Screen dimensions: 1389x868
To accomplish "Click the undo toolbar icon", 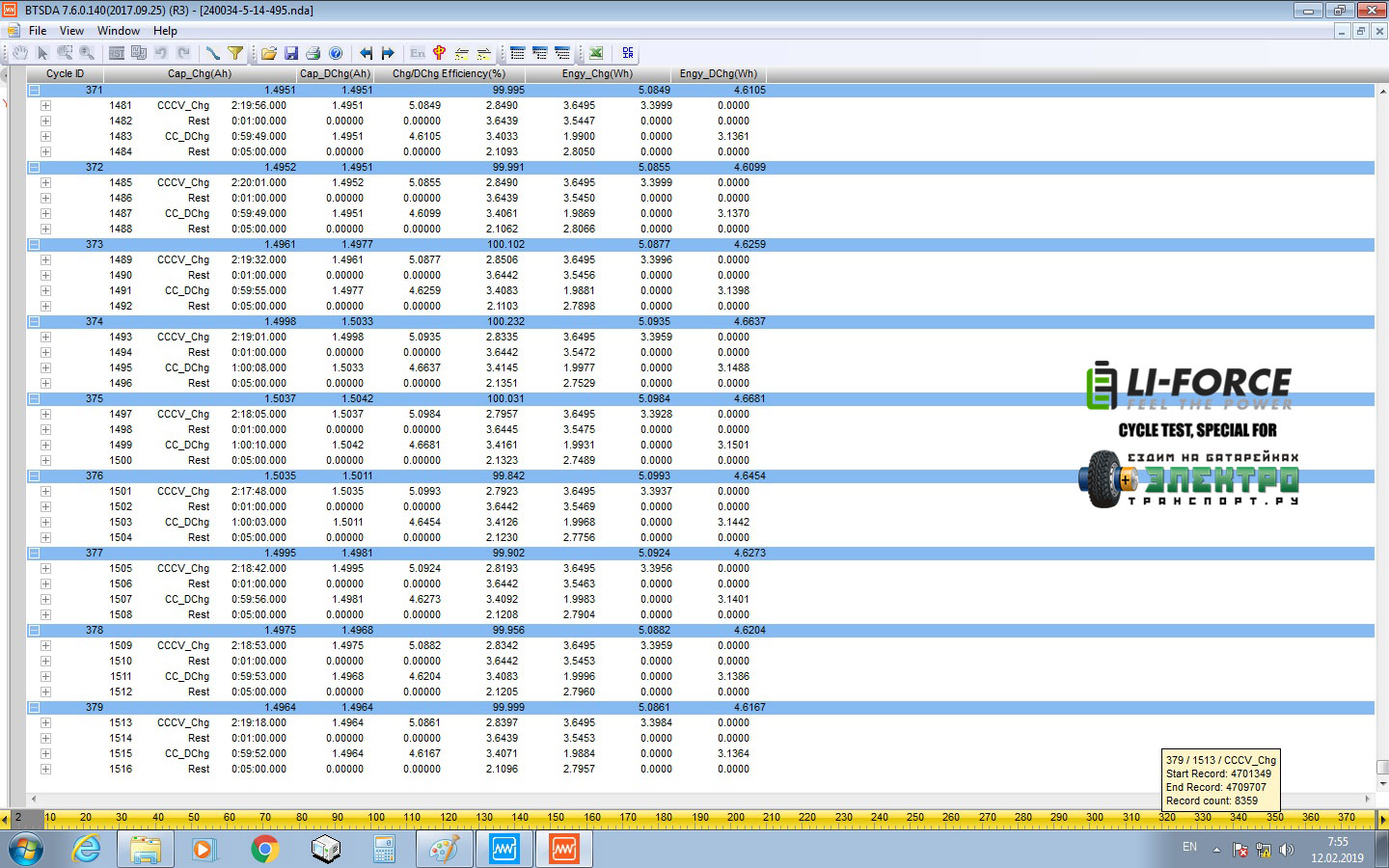I will 161,53.
